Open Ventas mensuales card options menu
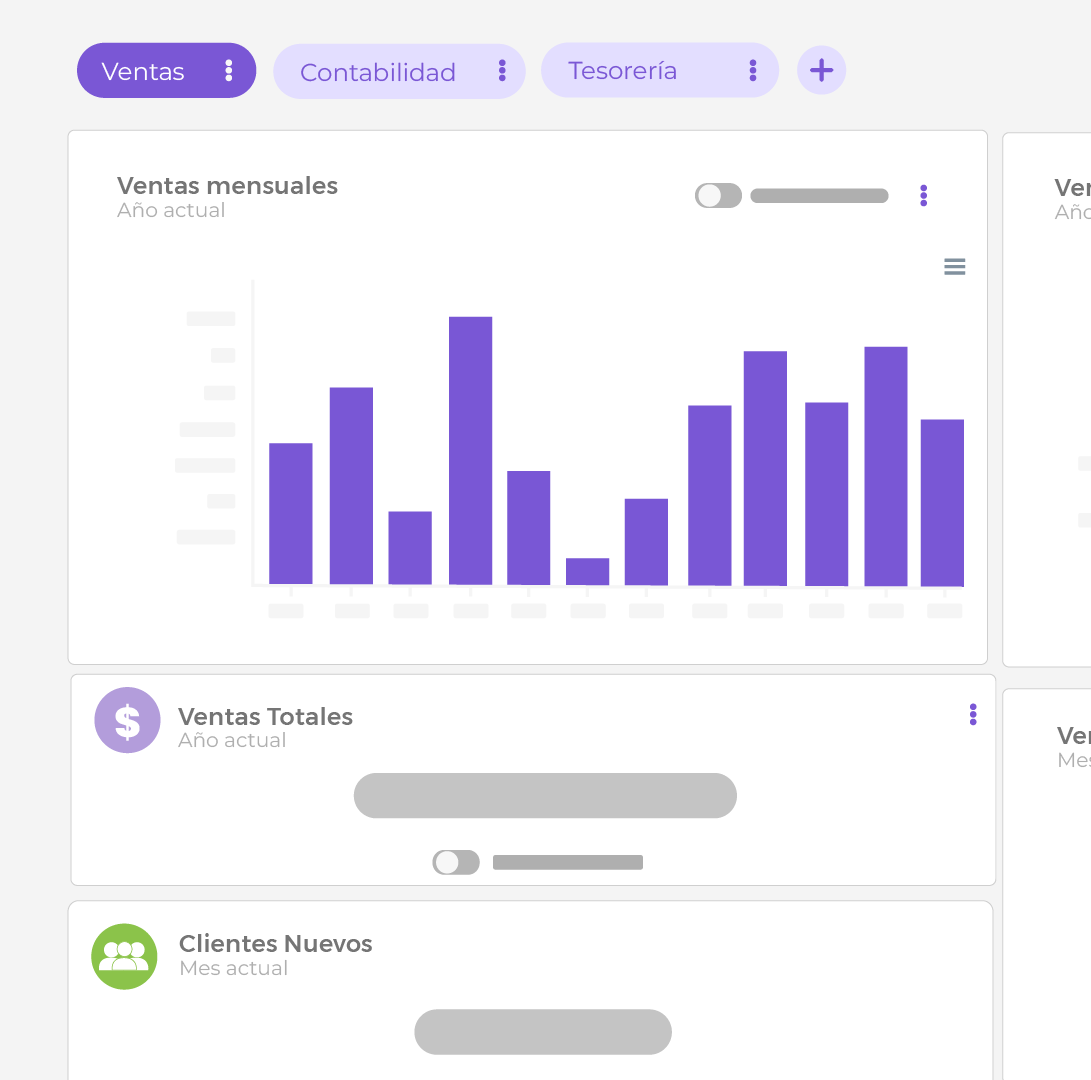1091x1080 pixels. click(x=923, y=196)
